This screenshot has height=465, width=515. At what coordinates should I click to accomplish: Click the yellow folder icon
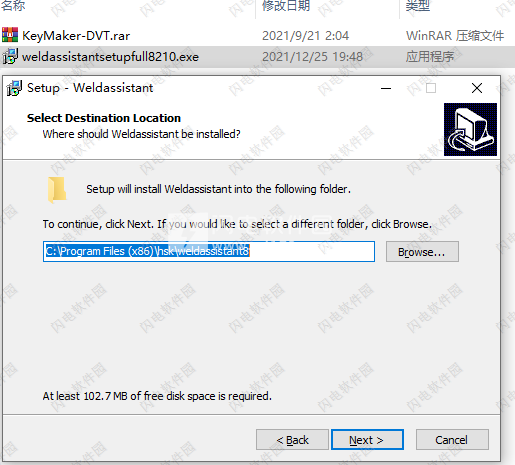pyautogui.click(x=57, y=190)
